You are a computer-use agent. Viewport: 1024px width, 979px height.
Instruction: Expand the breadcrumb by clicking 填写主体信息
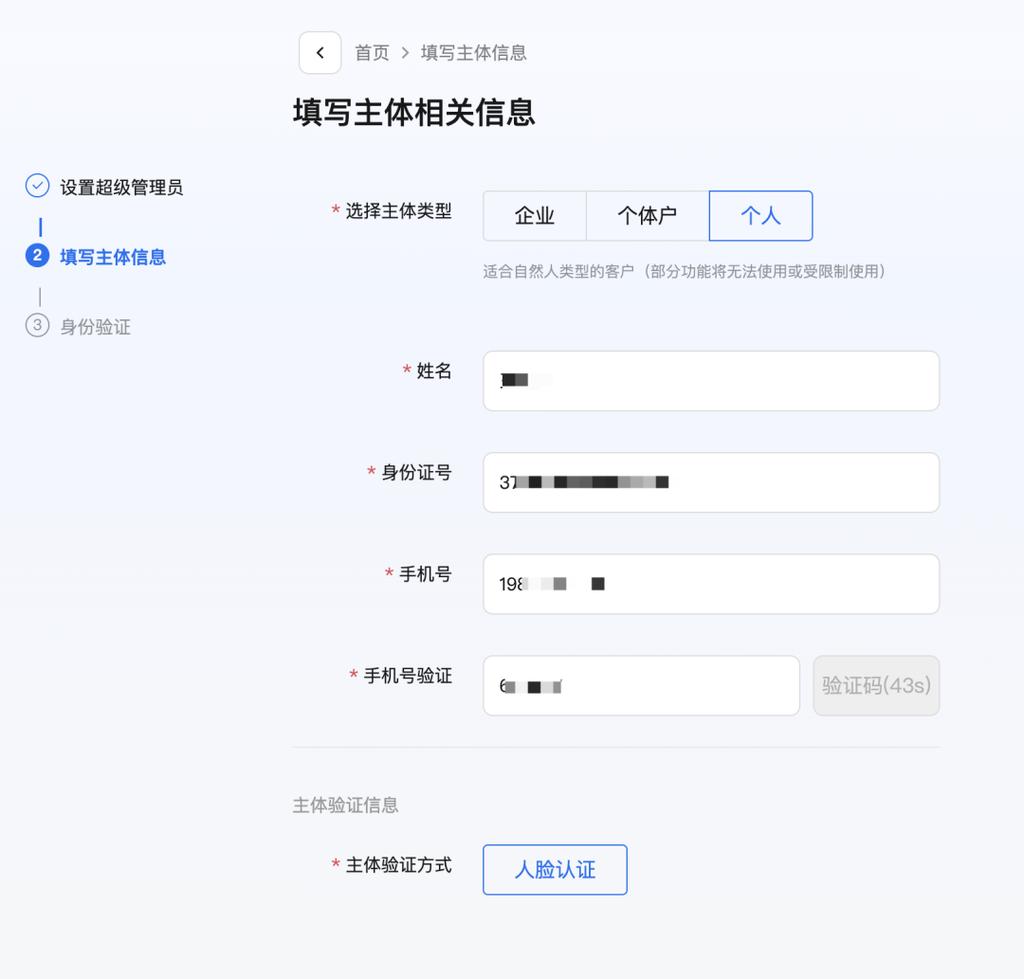click(x=473, y=53)
